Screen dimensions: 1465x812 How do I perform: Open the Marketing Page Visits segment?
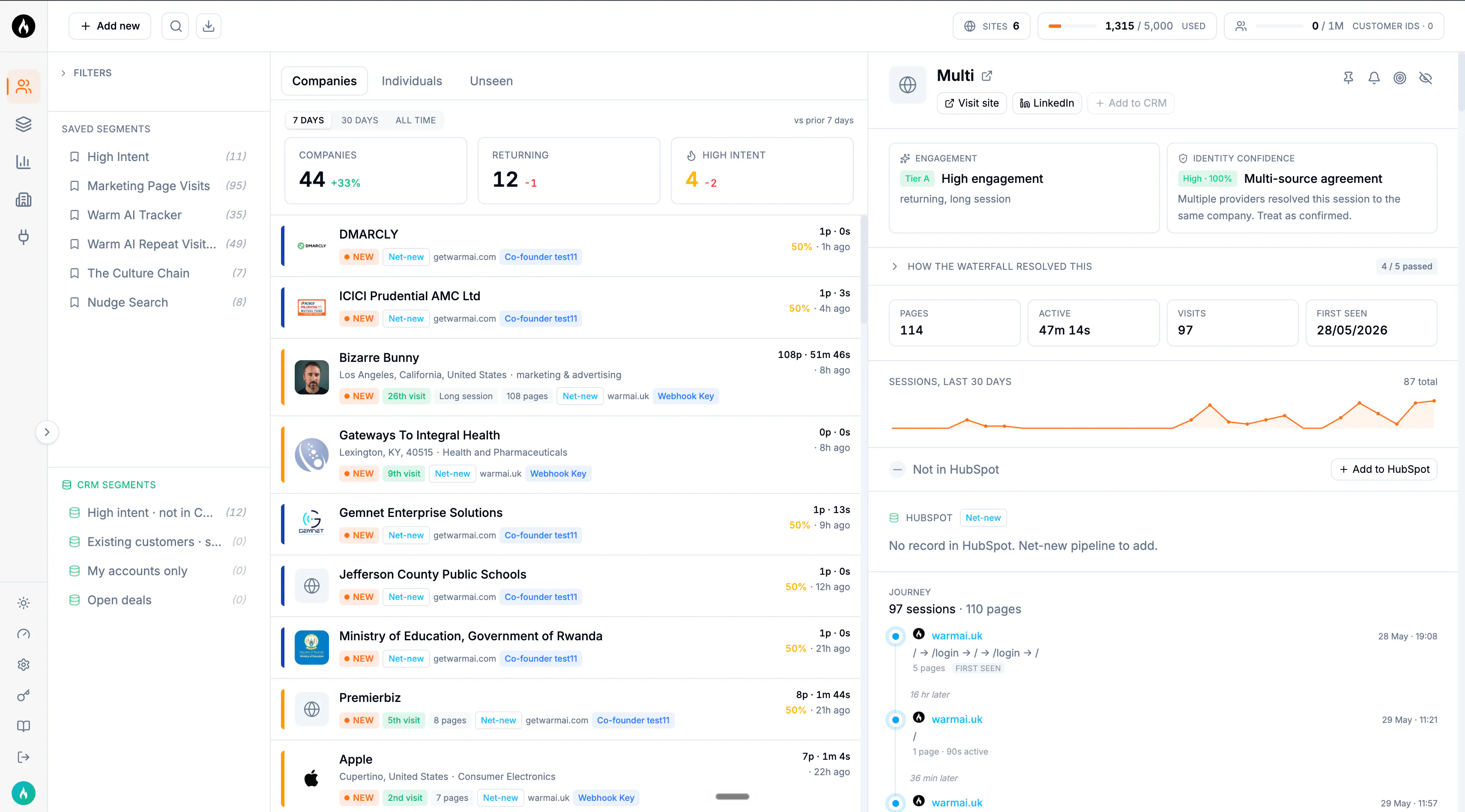pos(158,186)
